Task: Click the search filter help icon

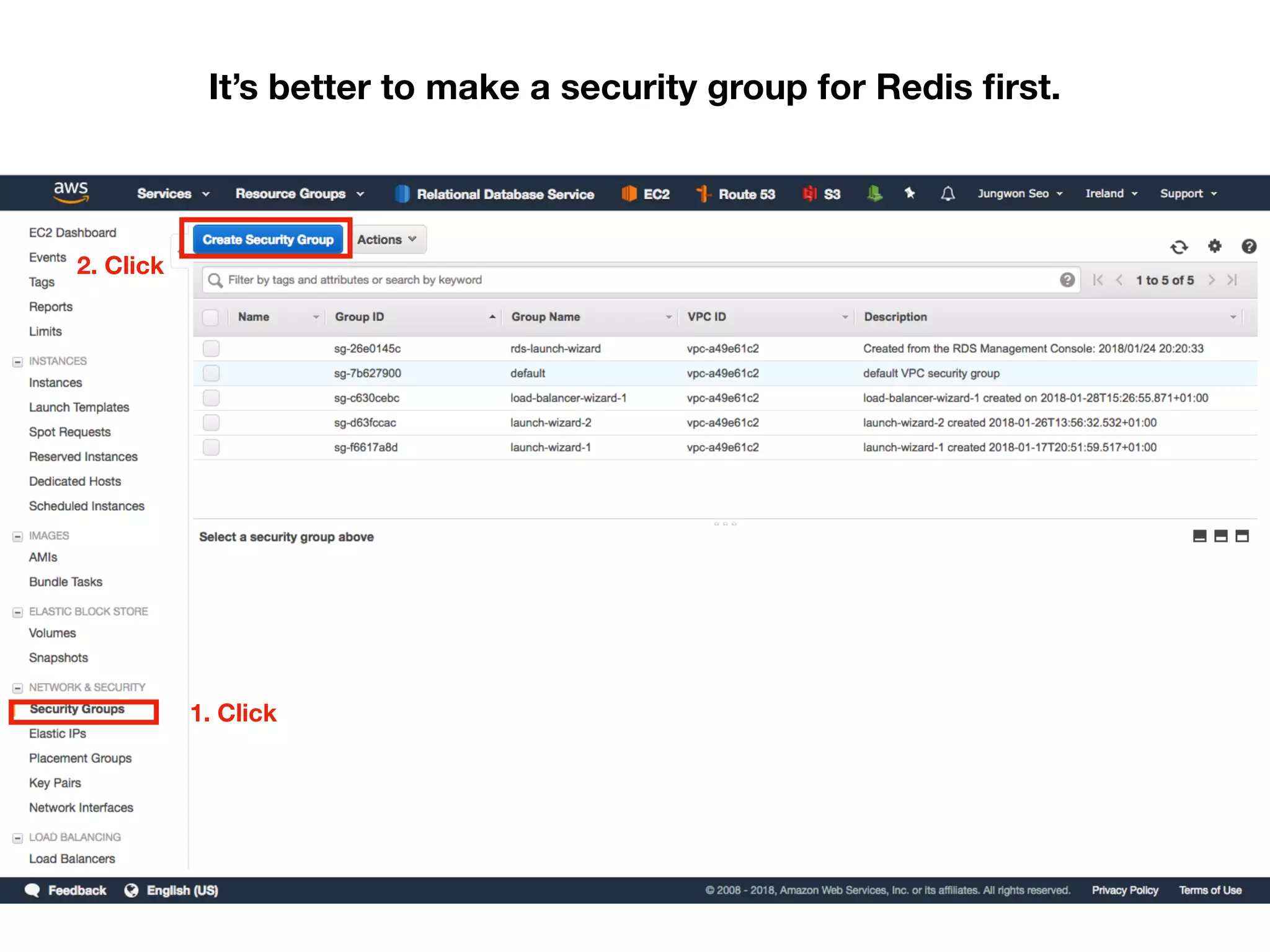Action: click(x=1067, y=280)
